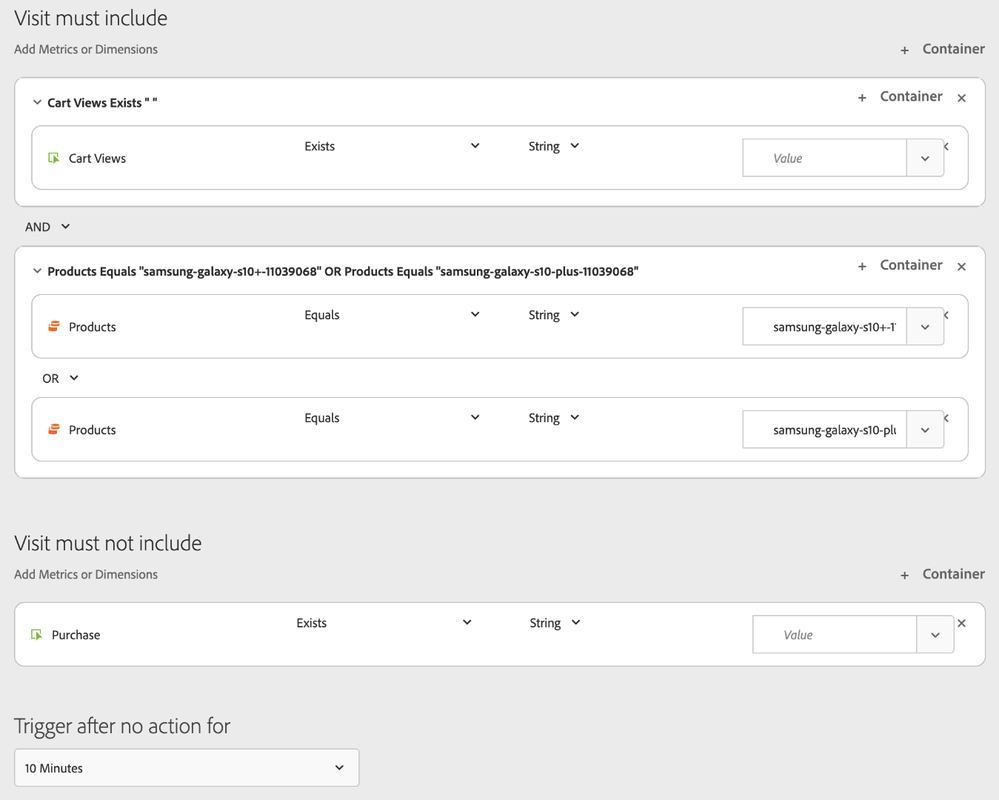The image size is (999, 800).
Task: Click the samsung-galaxy-s10-plus value field
Action: 824,430
